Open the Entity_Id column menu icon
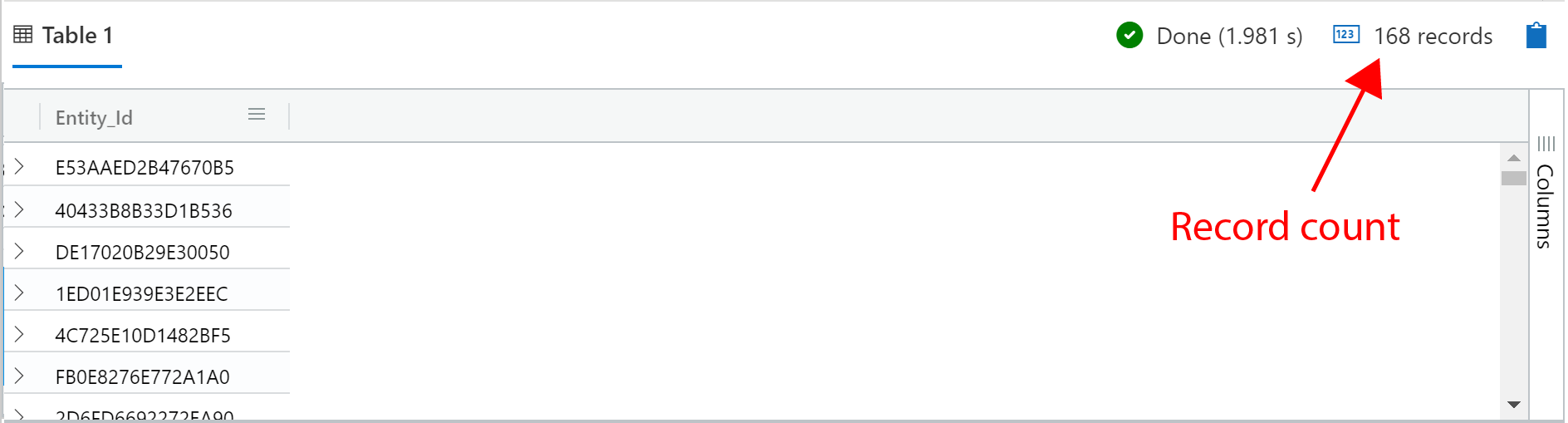The width and height of the screenshot is (1568, 423). (x=257, y=115)
